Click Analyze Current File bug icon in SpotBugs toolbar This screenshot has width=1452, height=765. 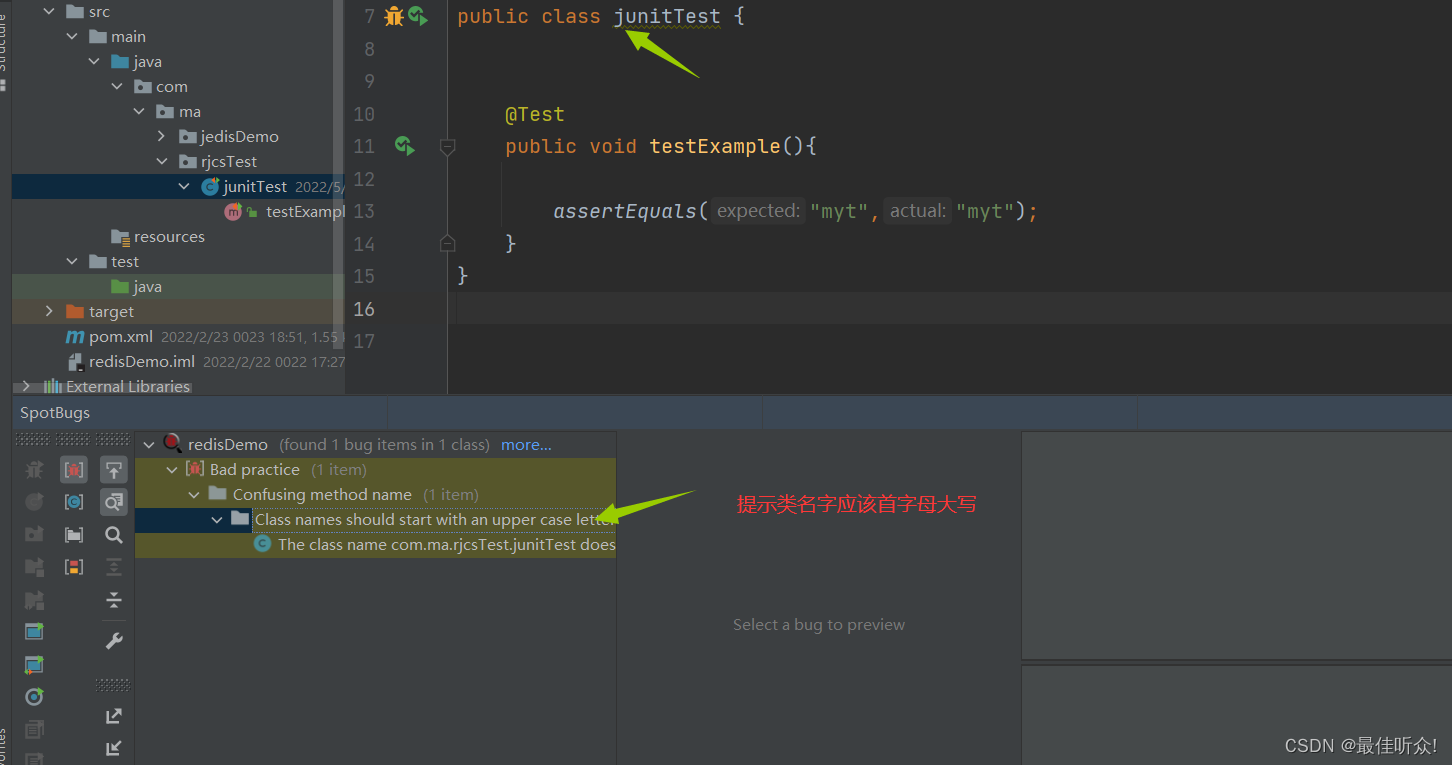coord(34,469)
